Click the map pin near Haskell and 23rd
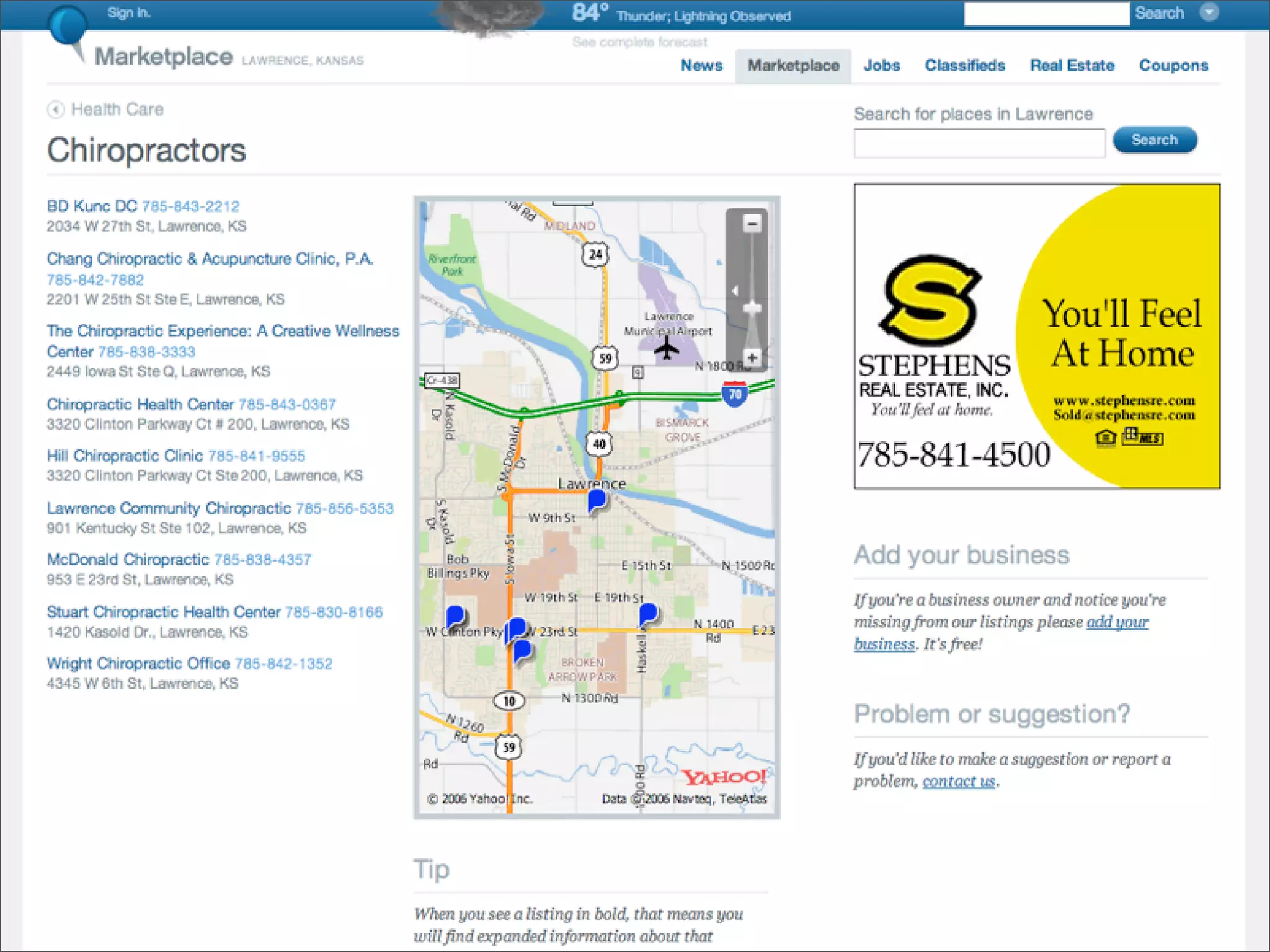This screenshot has width=1270, height=952. point(648,614)
